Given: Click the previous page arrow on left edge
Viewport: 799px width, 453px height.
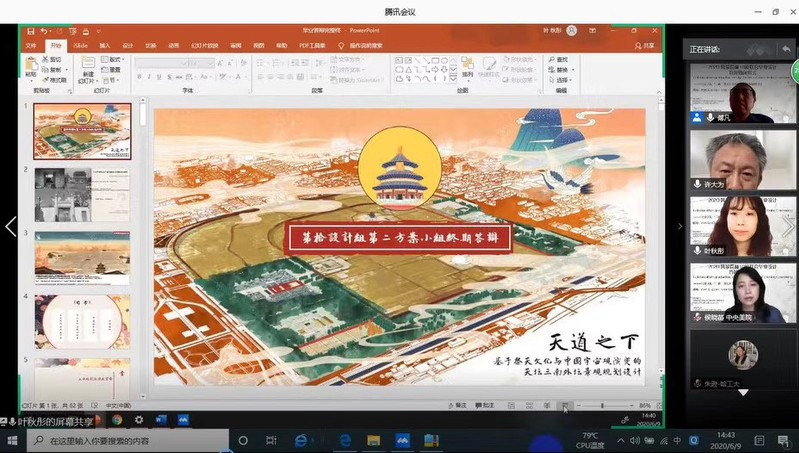Looking at the screenshot, I should (x=10, y=226).
